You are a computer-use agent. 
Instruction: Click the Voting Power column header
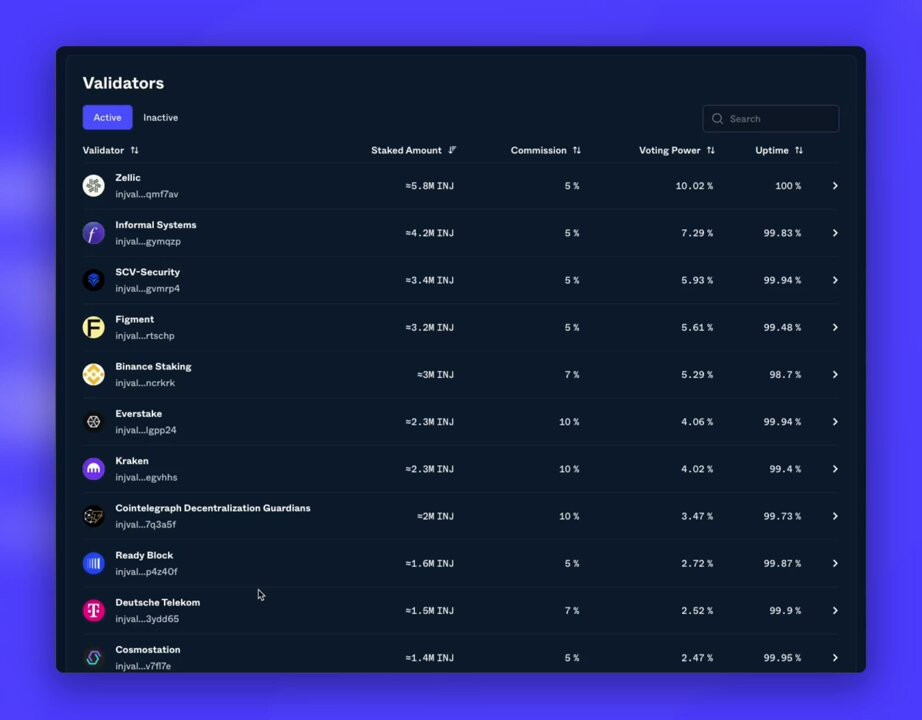tap(670, 151)
